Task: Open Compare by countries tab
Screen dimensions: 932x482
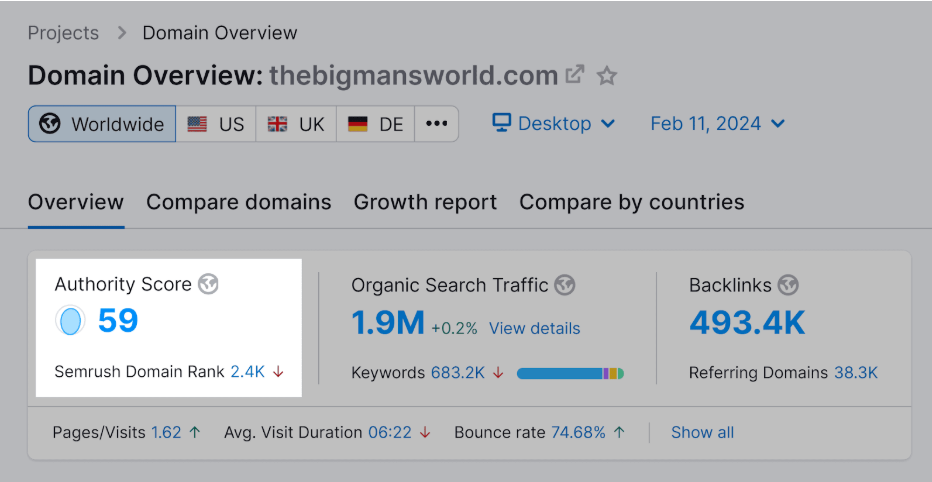Action: click(x=632, y=202)
